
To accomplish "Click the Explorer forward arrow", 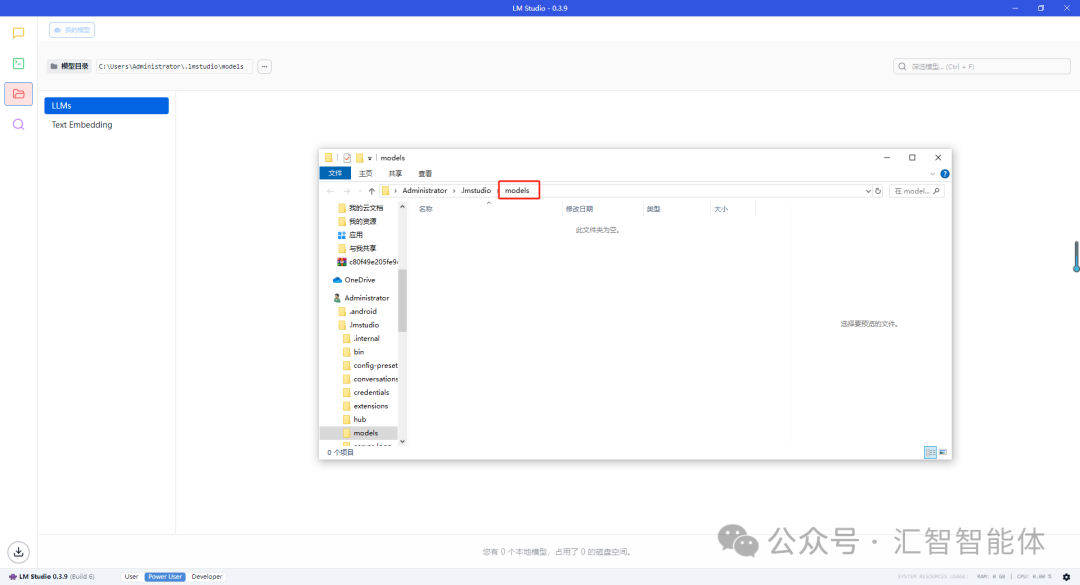I will (346, 191).
